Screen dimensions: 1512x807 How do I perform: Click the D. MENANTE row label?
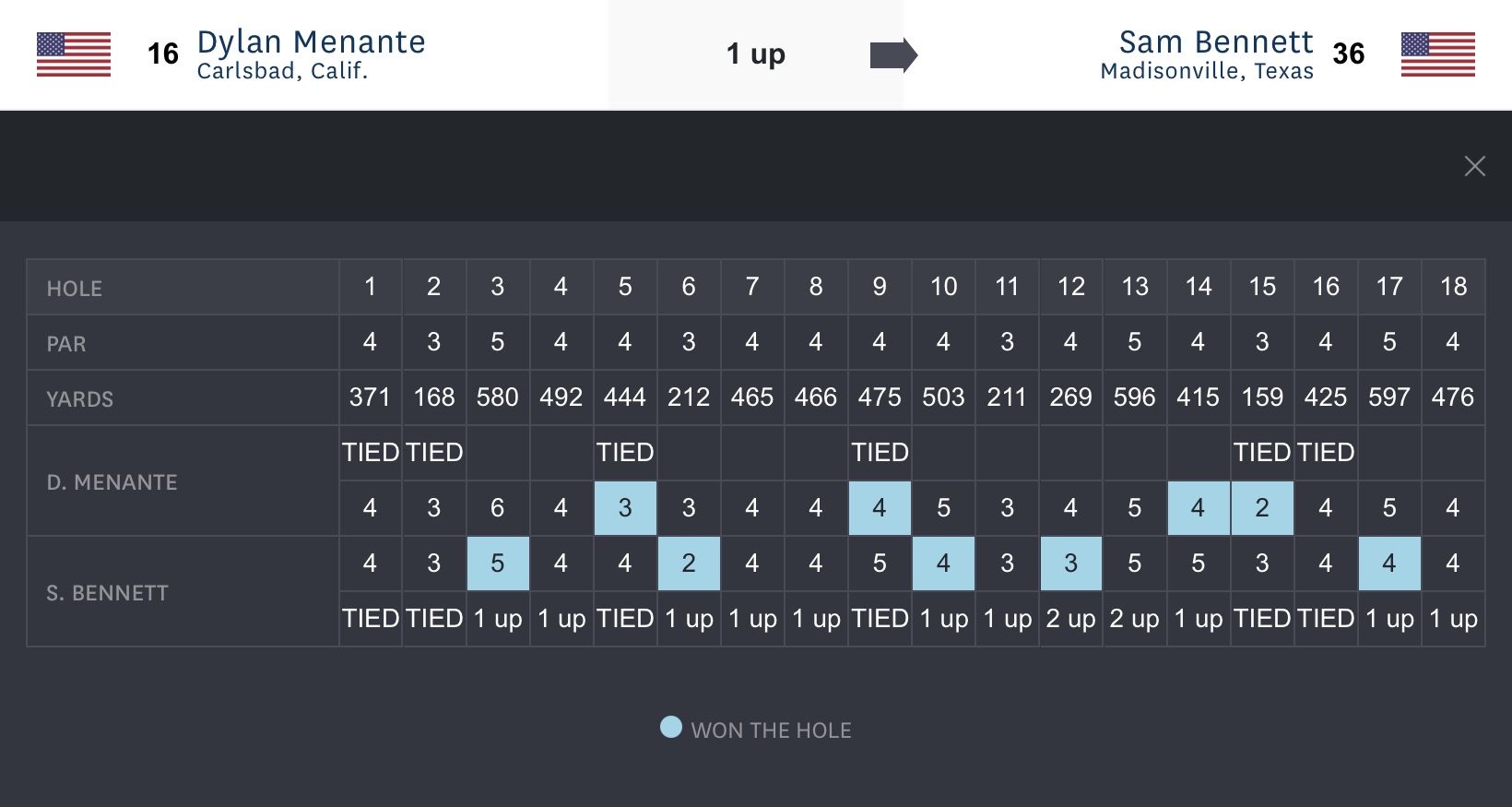tap(112, 482)
